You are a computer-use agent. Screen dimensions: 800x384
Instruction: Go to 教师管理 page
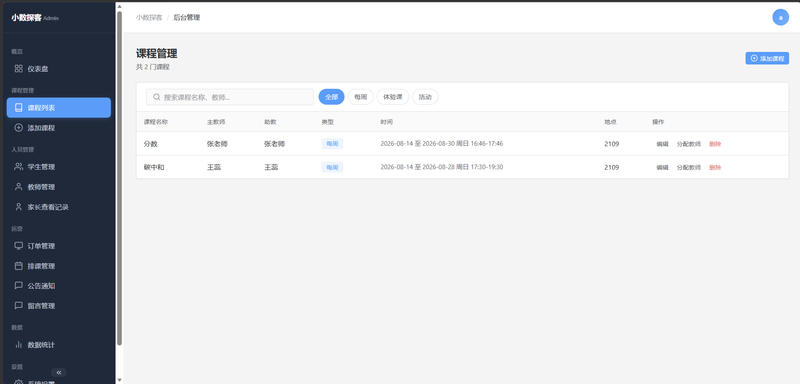(59, 187)
